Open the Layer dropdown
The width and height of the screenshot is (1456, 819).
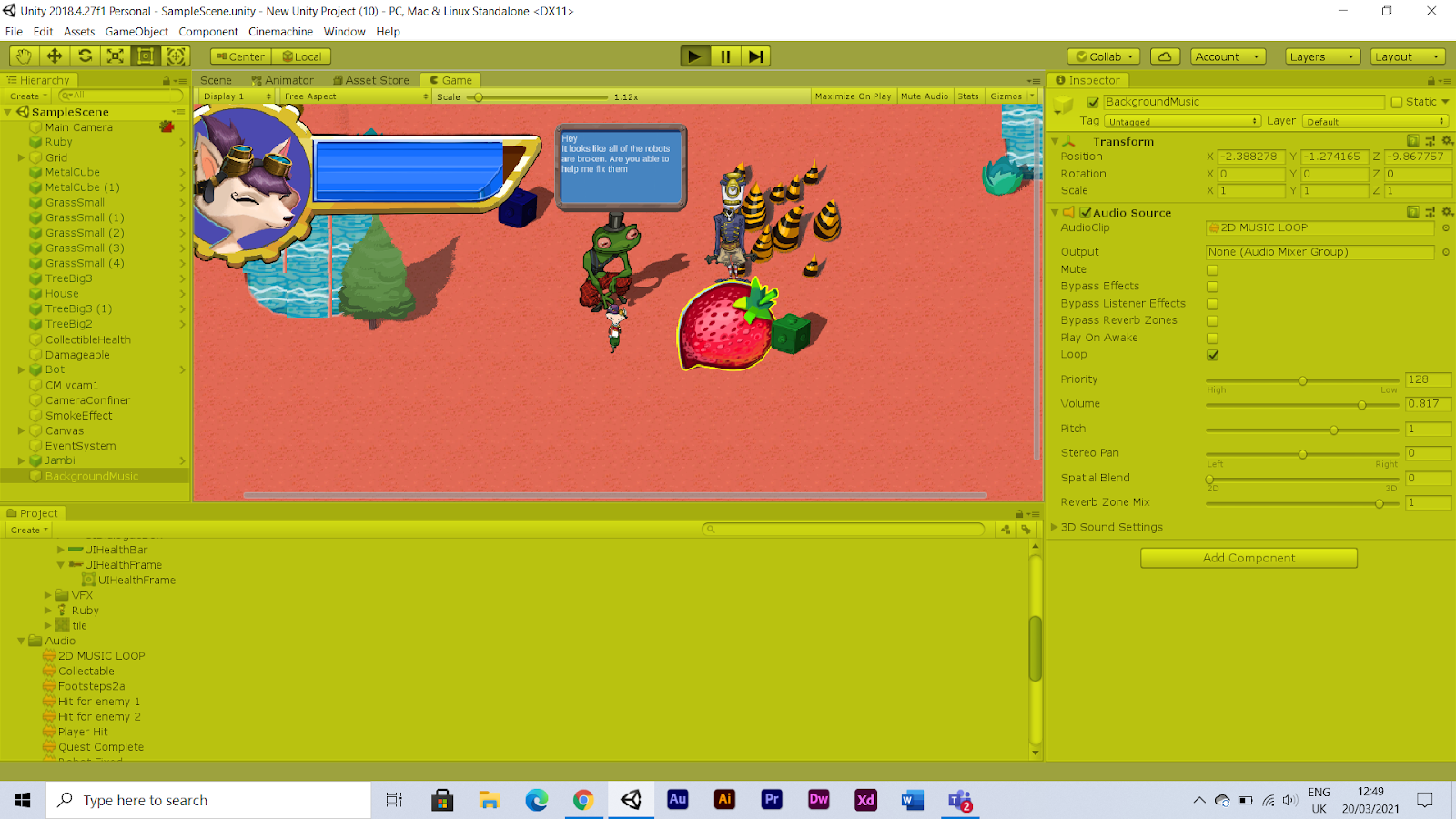pos(1375,121)
